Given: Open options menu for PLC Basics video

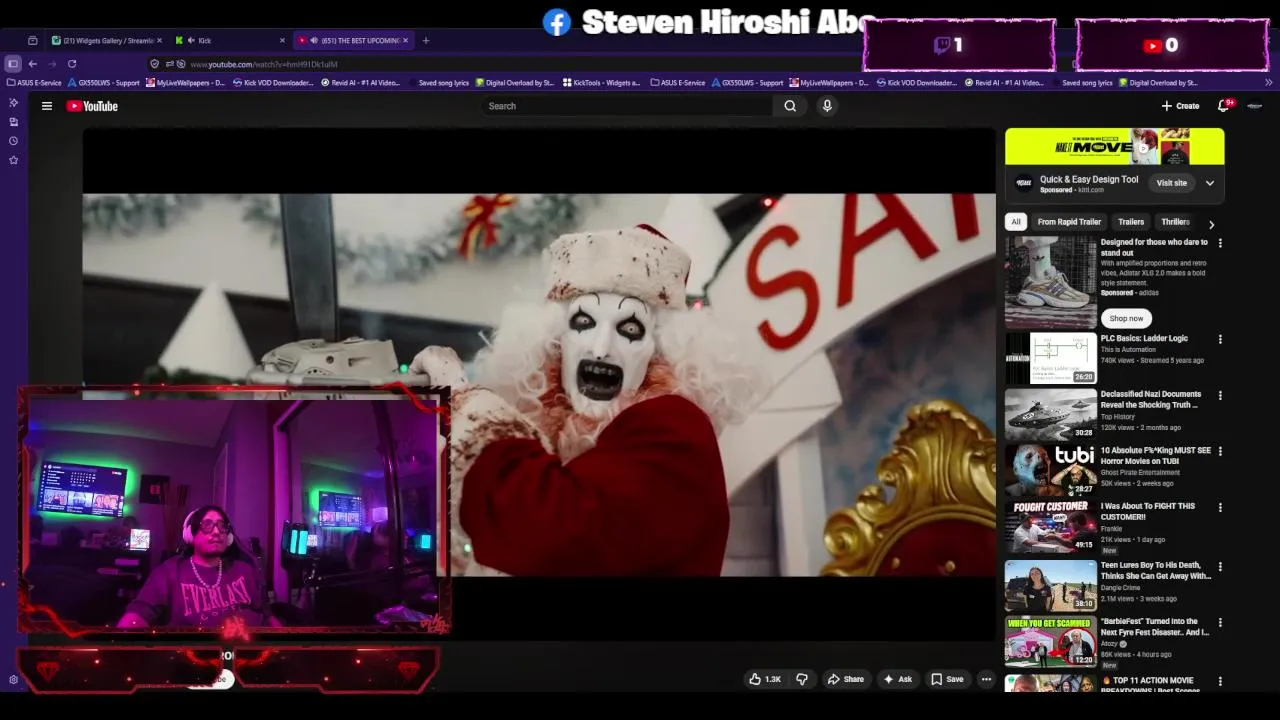Looking at the screenshot, I should tap(1219, 339).
